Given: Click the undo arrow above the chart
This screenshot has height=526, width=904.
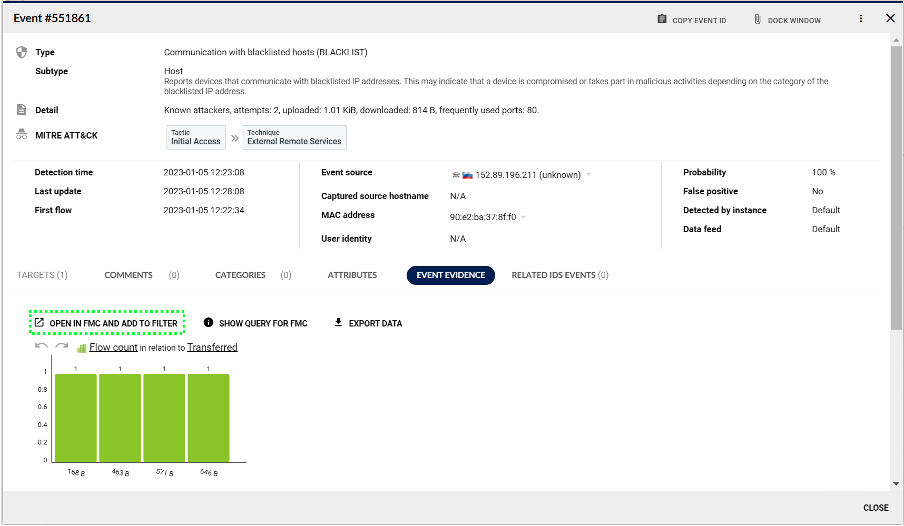Looking at the screenshot, I should click(41, 346).
